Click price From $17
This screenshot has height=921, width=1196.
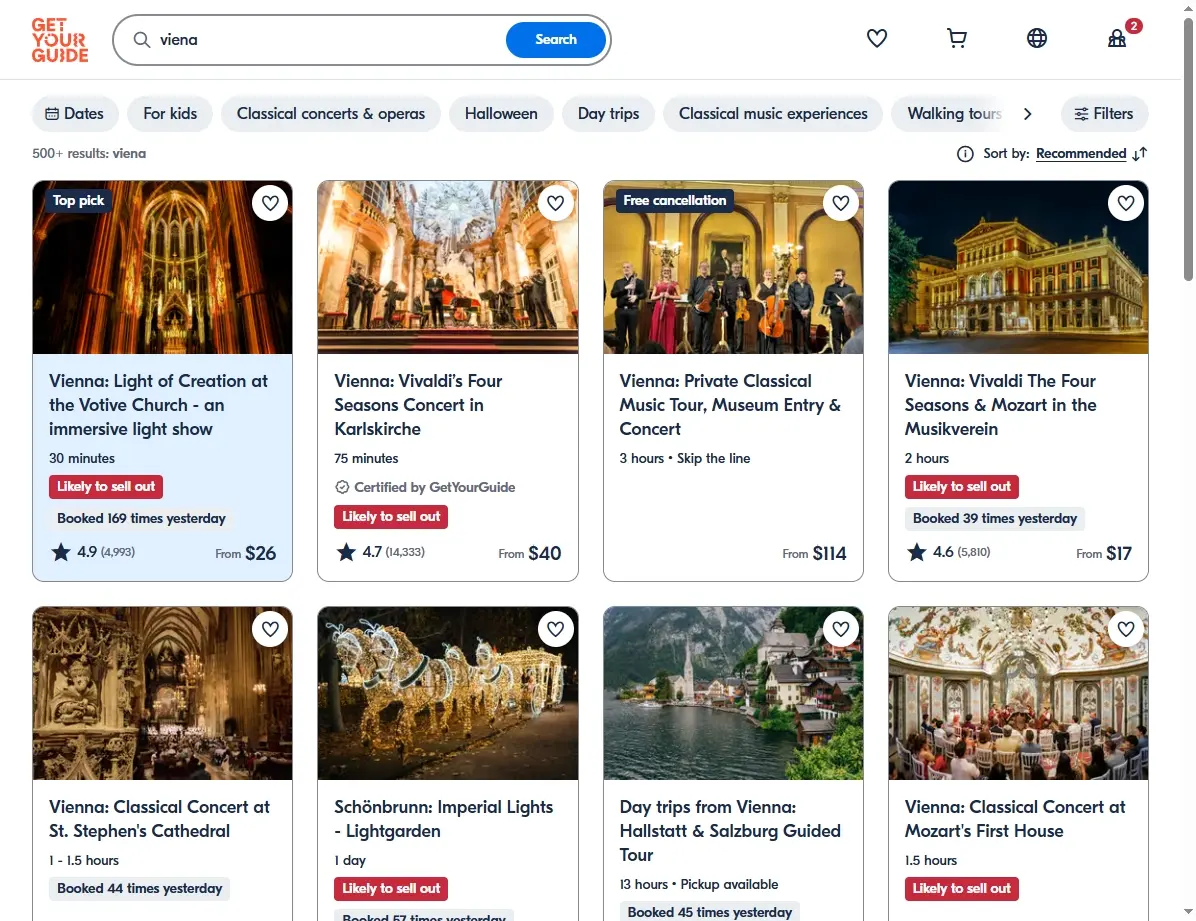pos(1104,553)
